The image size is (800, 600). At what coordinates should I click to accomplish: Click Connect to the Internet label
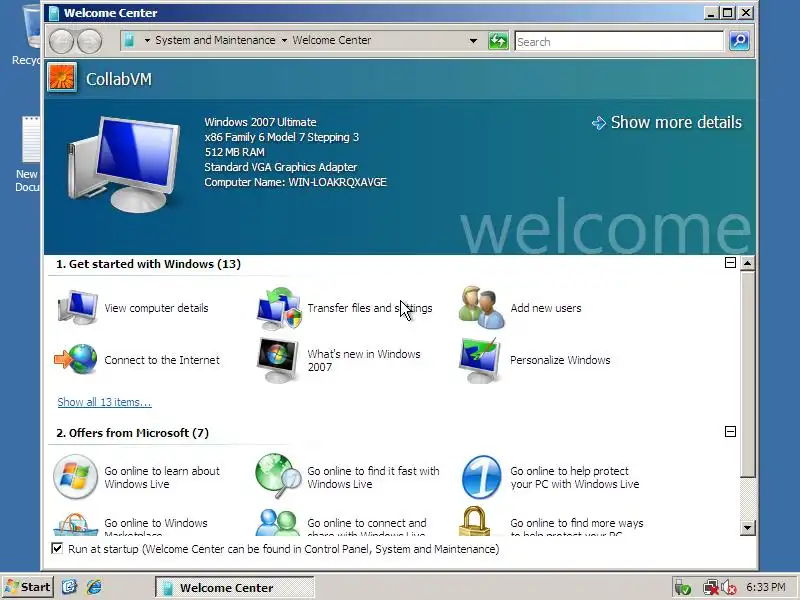[162, 360]
